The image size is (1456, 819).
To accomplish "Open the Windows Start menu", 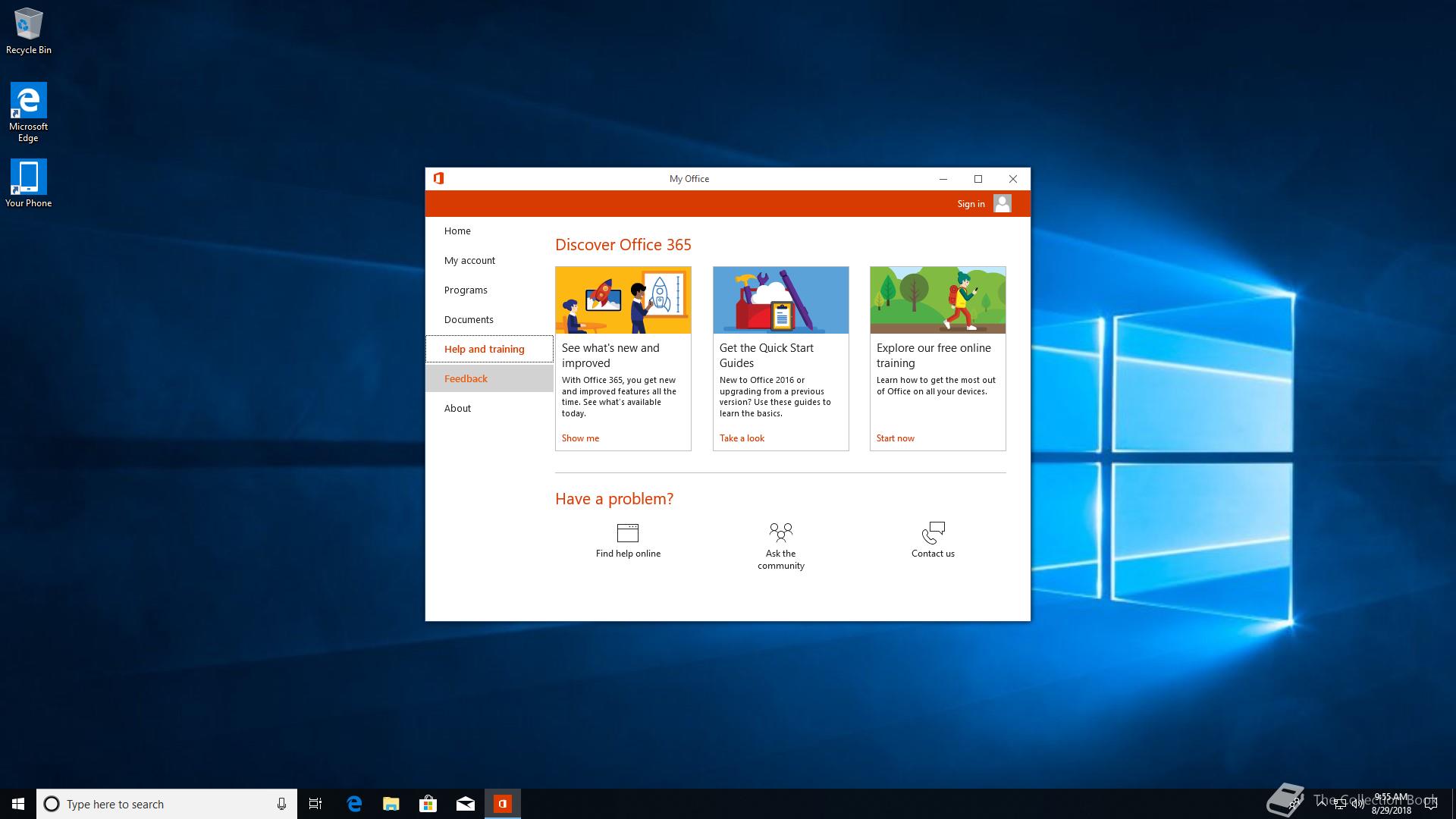I will tap(18, 804).
